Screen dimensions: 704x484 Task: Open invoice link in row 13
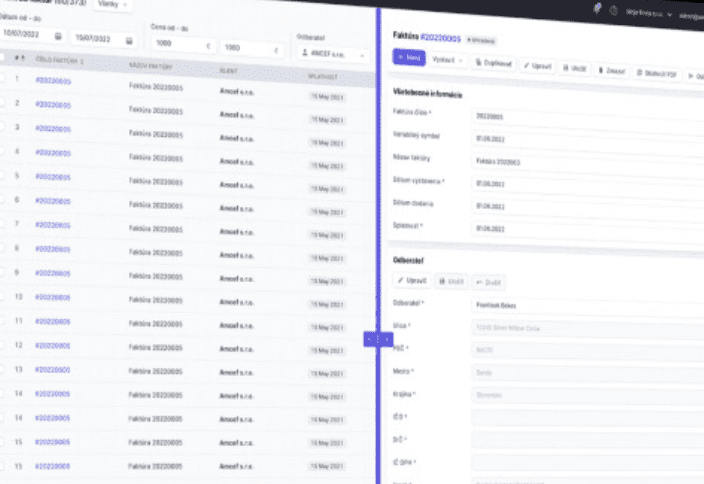(x=53, y=370)
